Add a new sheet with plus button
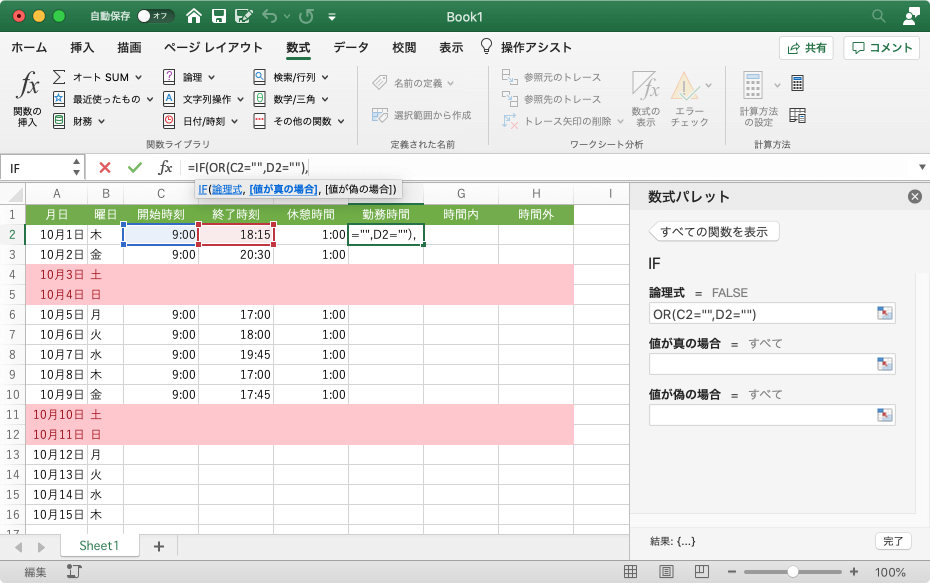 (158, 546)
